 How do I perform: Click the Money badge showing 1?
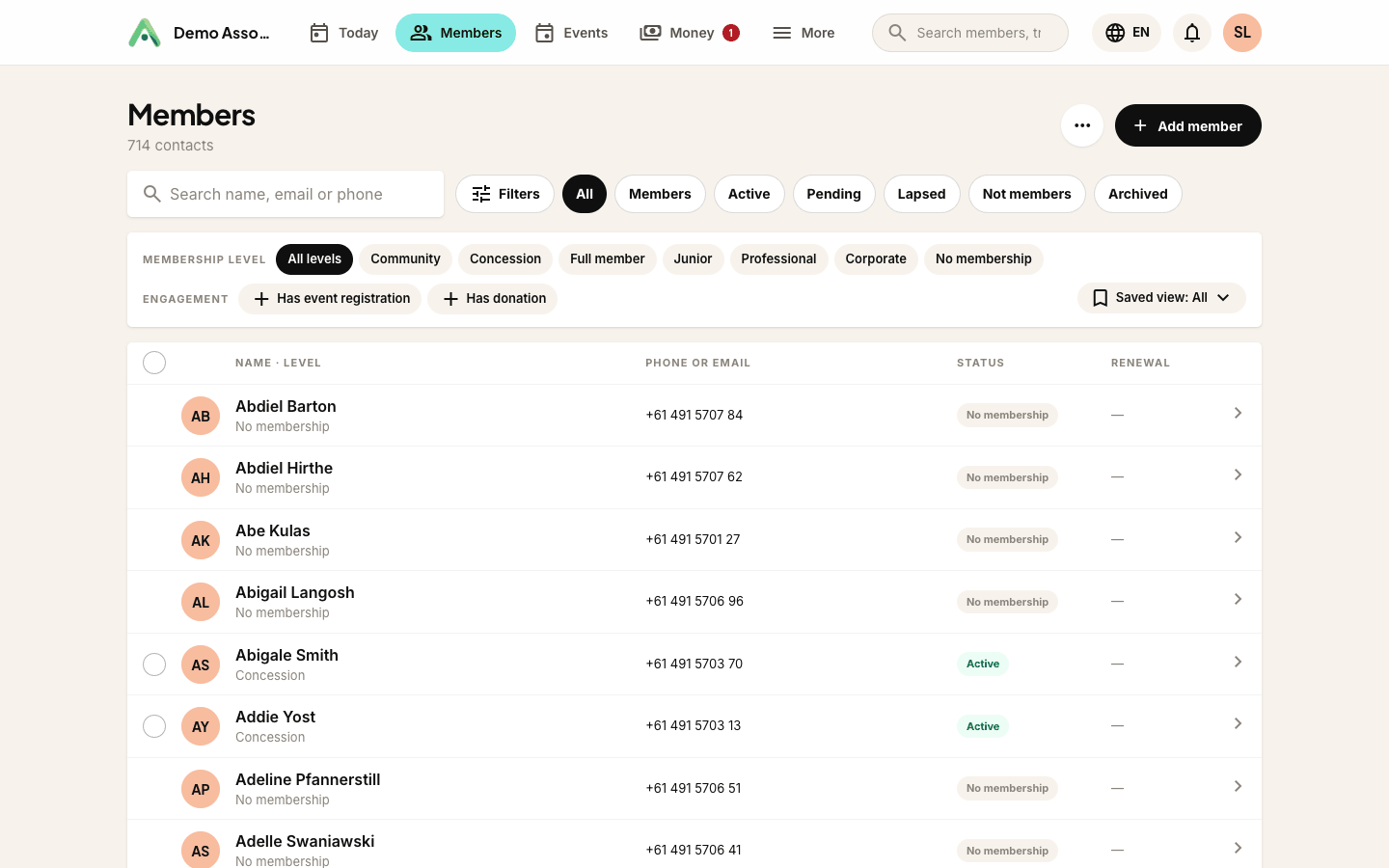click(x=731, y=33)
